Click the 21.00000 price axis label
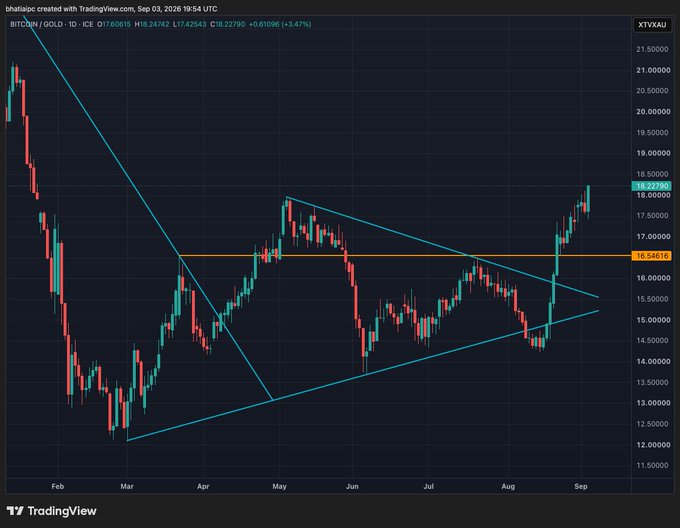This screenshot has height=528, width=680. click(652, 70)
